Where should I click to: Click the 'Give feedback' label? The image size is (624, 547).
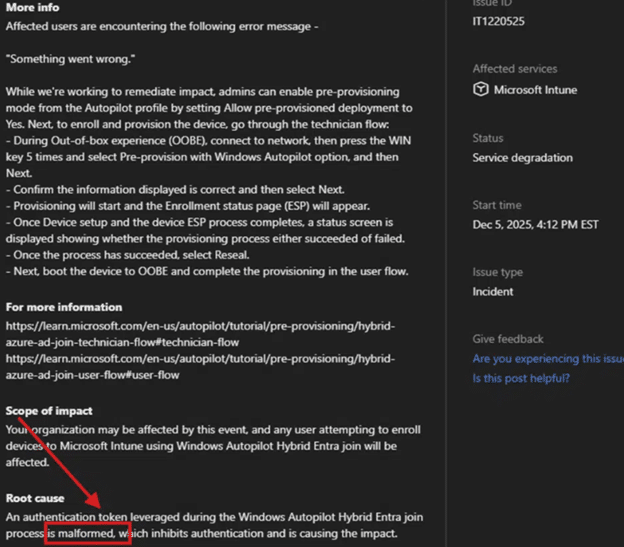[508, 339]
